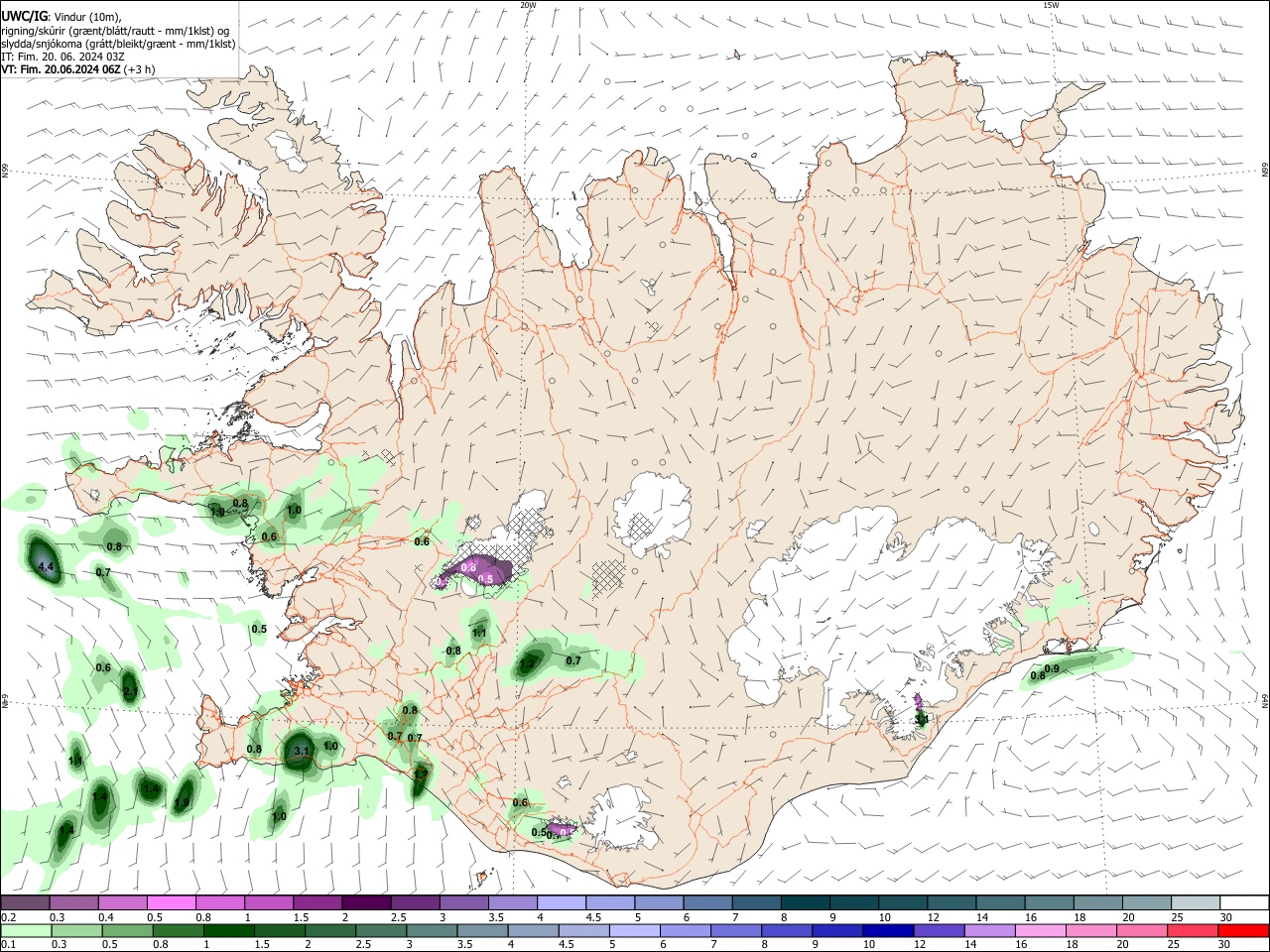Click the 2.5 label in the snow legend
Screen dimensions: 1270x952
[x=398, y=918]
